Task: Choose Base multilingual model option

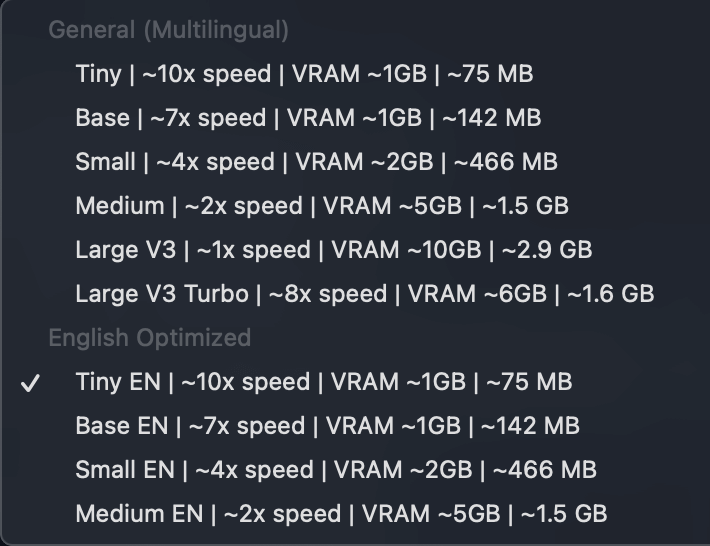Action: [x=308, y=118]
